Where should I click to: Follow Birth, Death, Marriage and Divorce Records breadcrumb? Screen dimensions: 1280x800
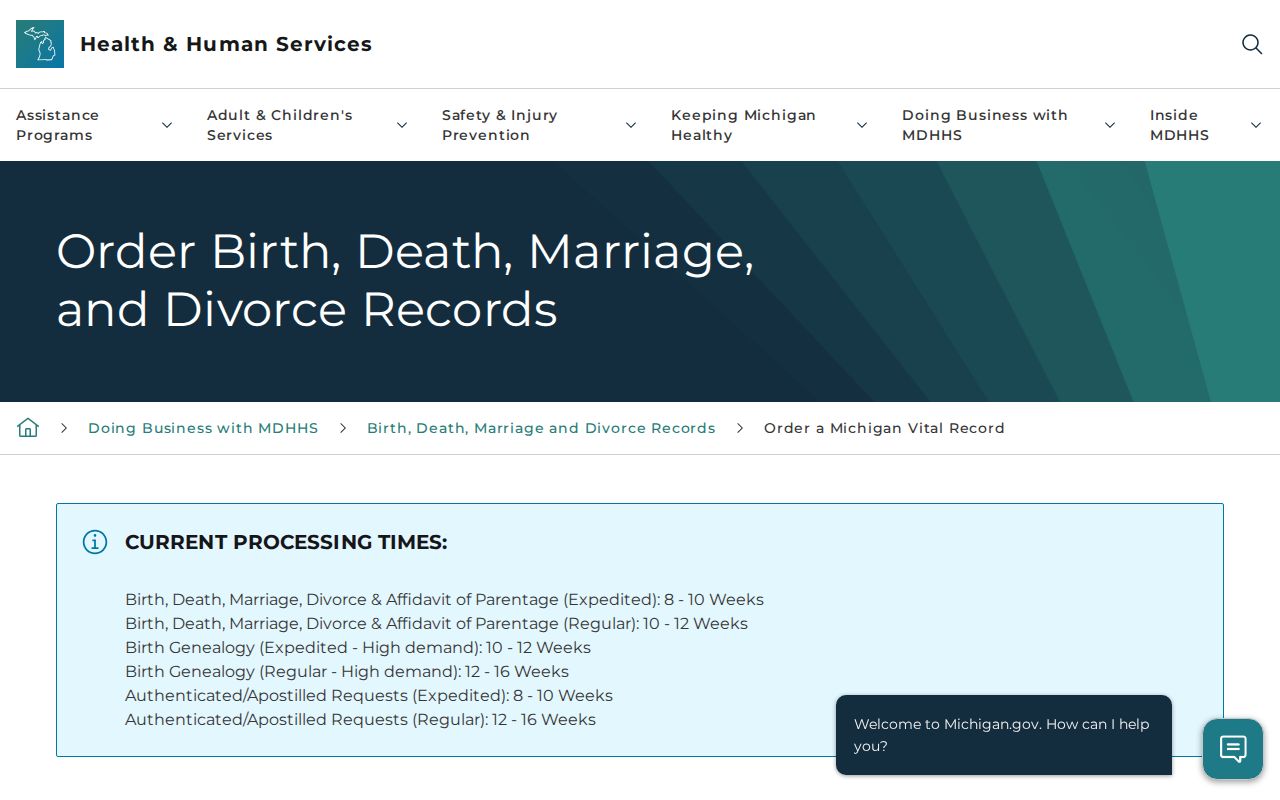pos(541,428)
